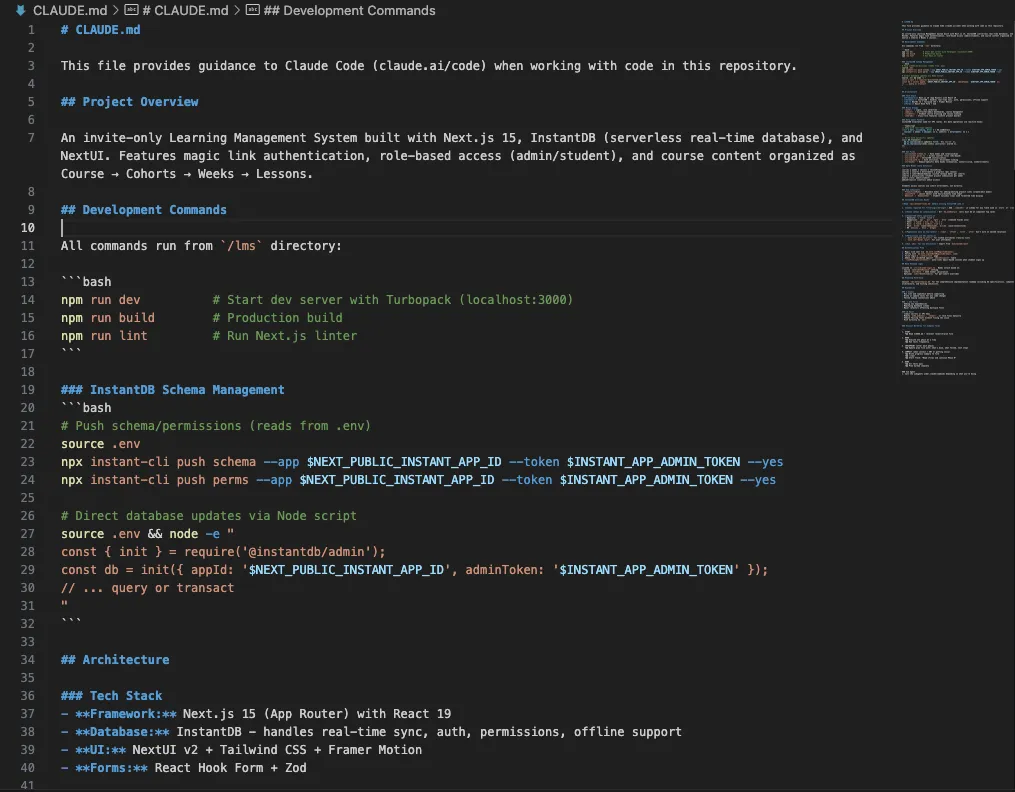Click 'npx instant-cli push schema' command text
Screen dimensions: 1015x792
point(158,462)
